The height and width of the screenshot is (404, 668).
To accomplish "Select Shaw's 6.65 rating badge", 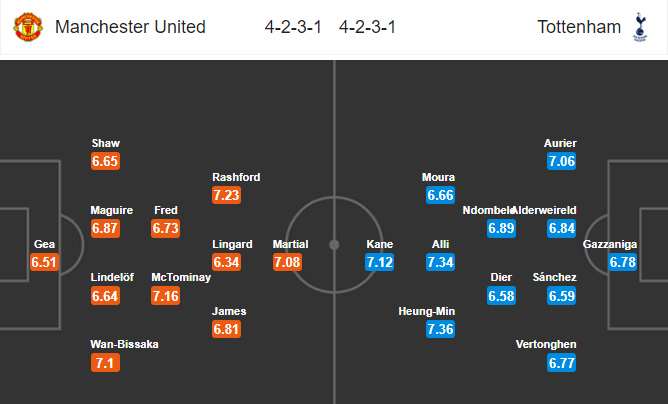I will [x=105, y=161].
